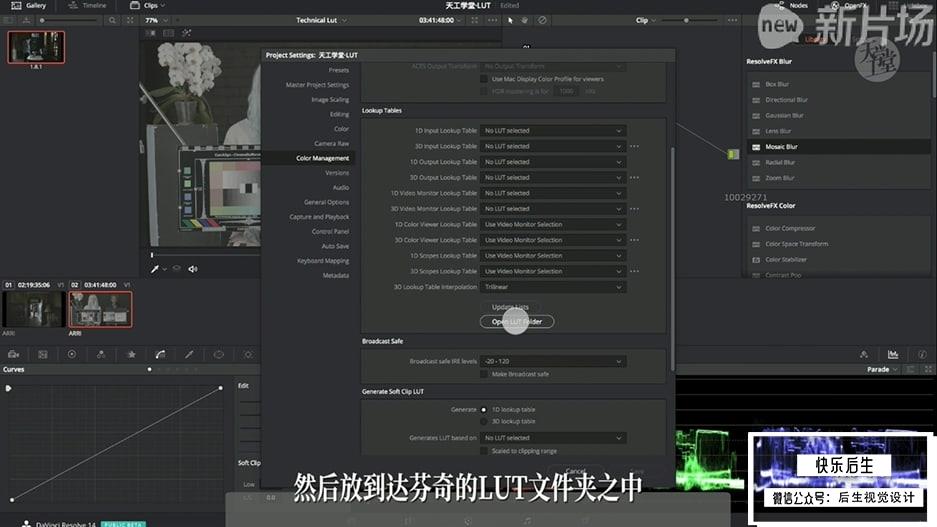The height and width of the screenshot is (527, 937).
Task: Open the Qualifier palette icon
Action: (189, 354)
